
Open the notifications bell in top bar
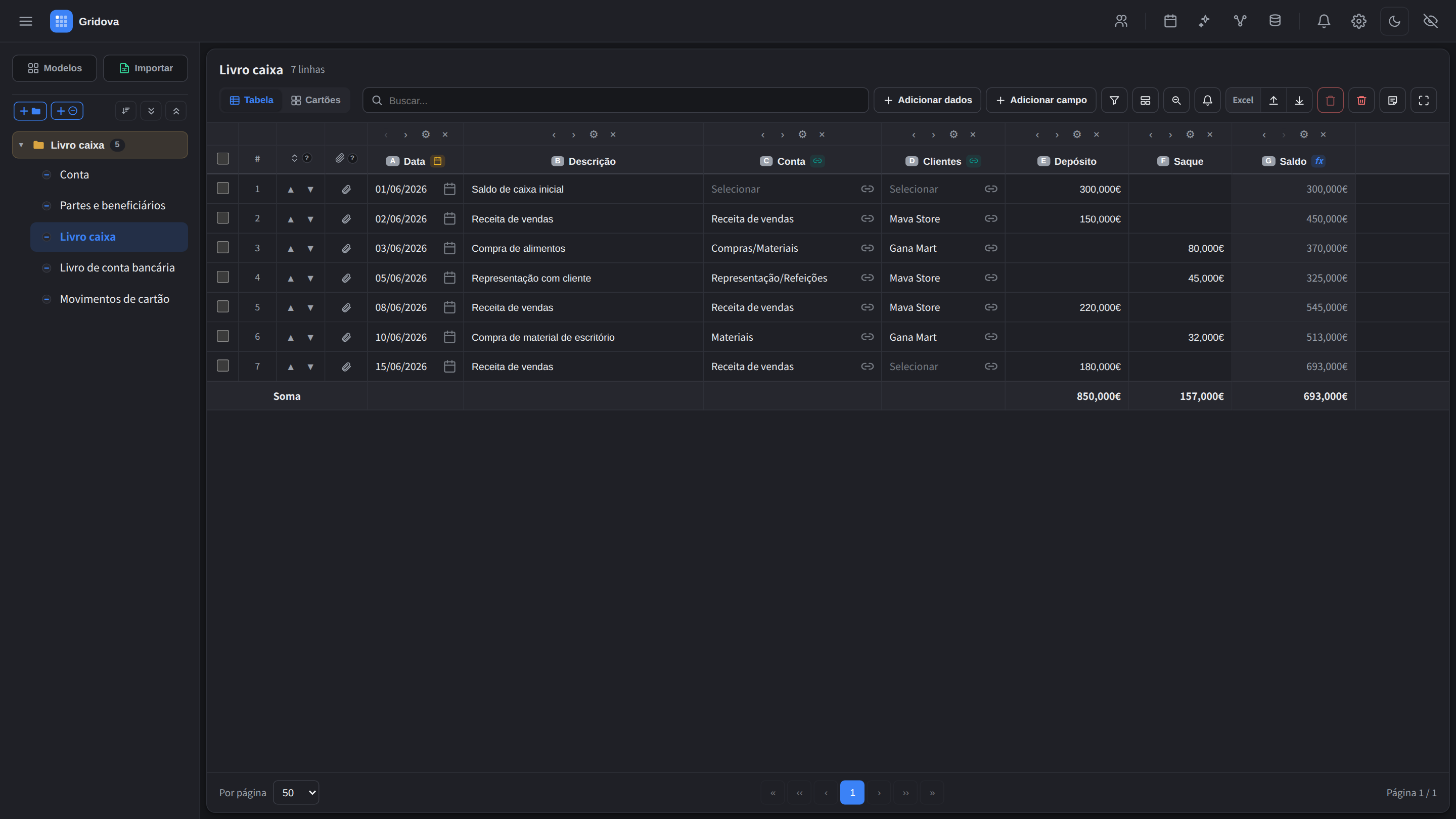click(1323, 21)
